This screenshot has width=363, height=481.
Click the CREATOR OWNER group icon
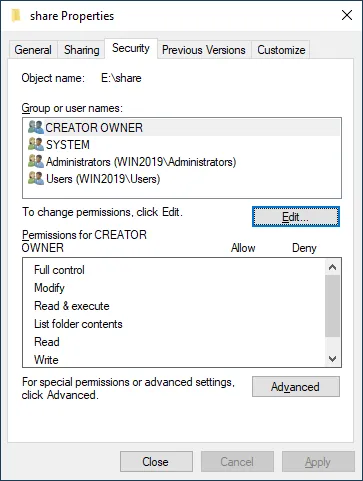(x=36, y=127)
